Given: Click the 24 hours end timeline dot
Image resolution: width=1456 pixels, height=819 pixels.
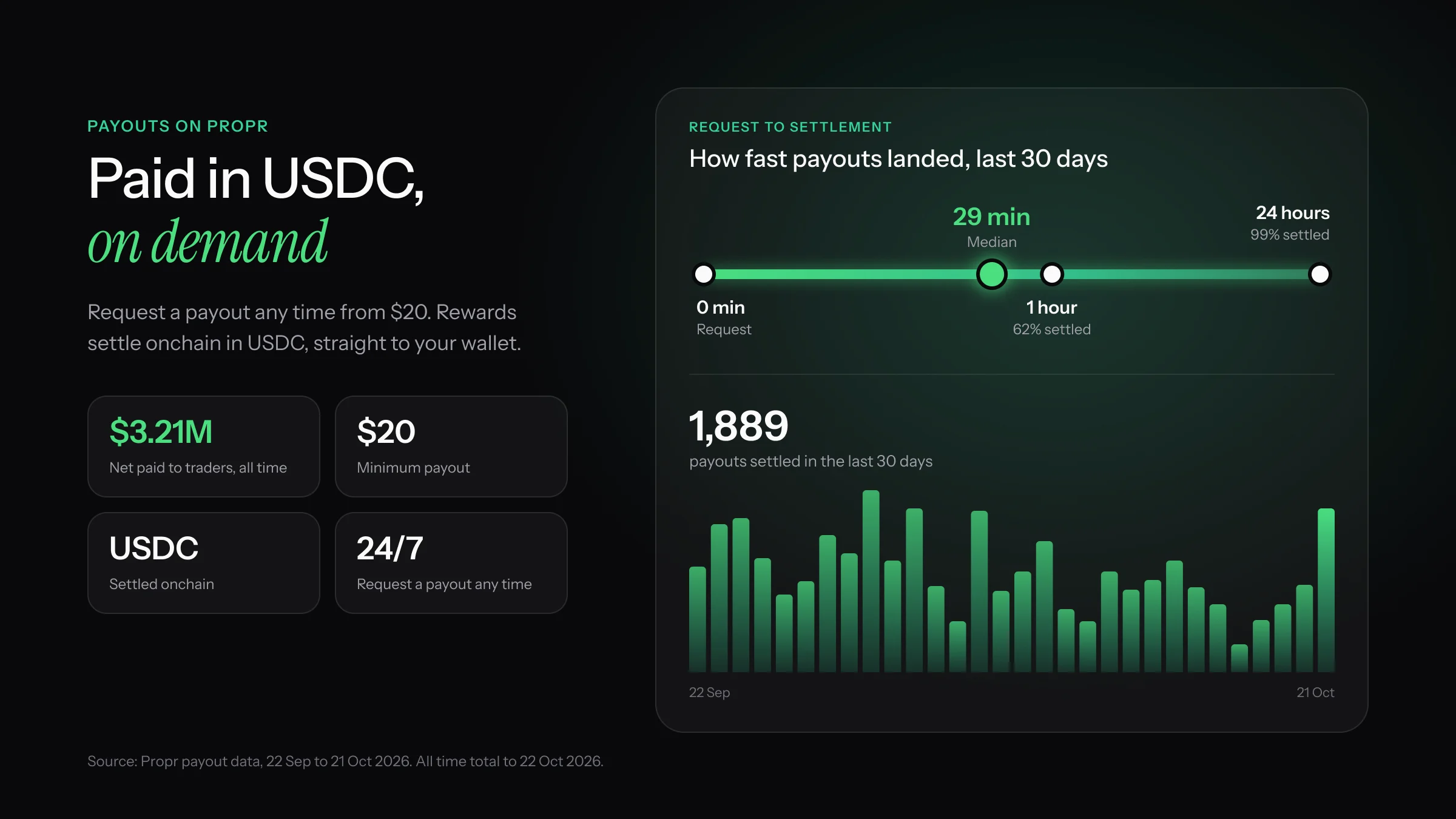Looking at the screenshot, I should click(1319, 274).
